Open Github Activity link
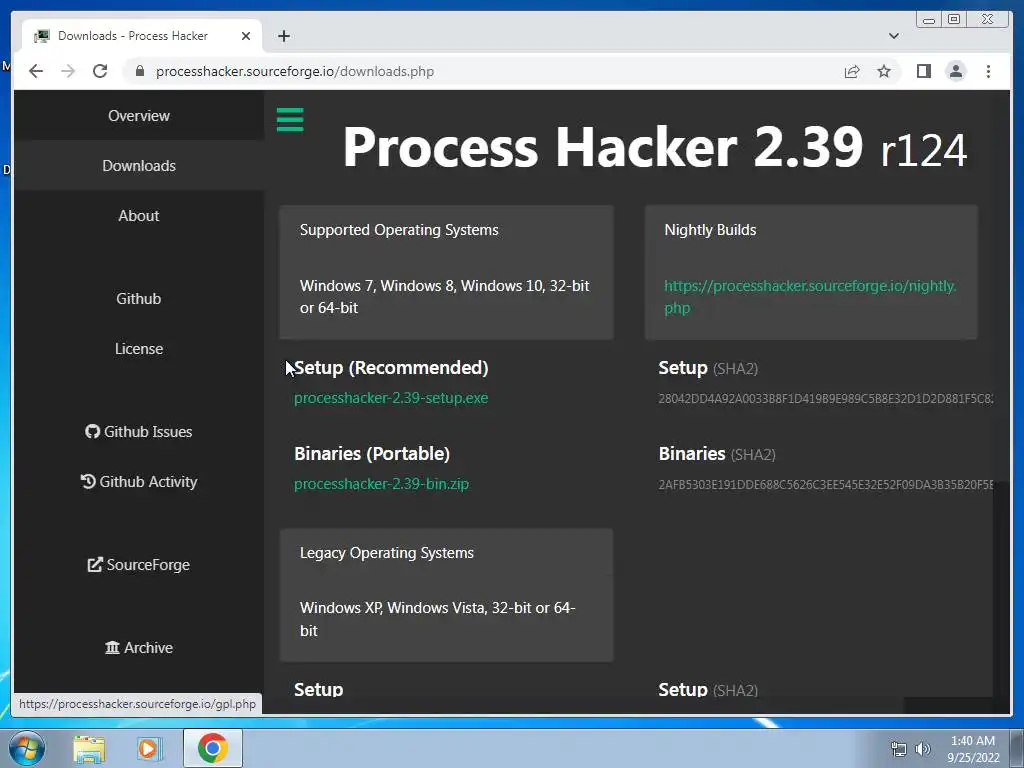1024x768 pixels. (x=138, y=481)
